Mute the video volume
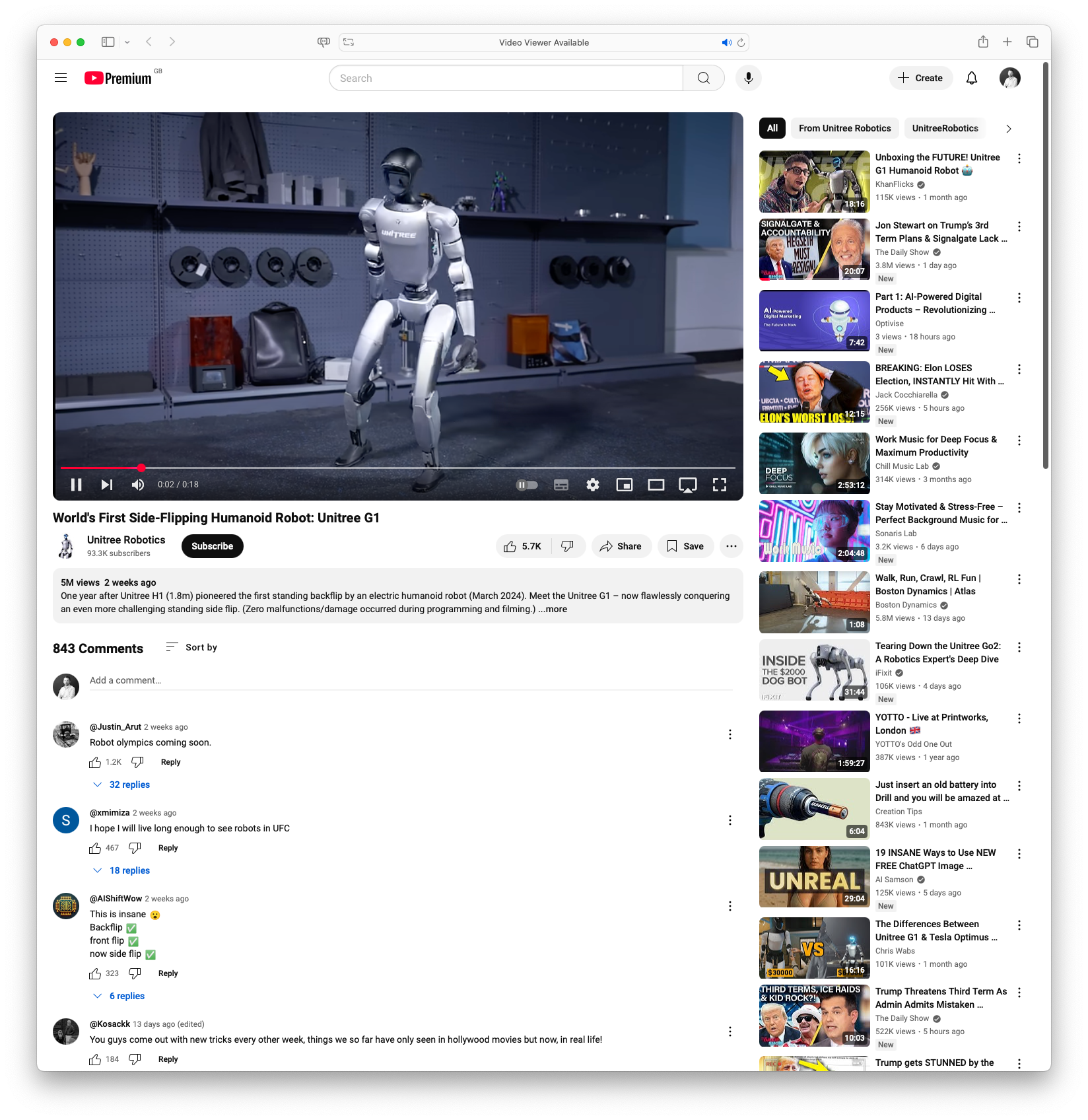The width and height of the screenshot is (1088, 1120). point(137,484)
